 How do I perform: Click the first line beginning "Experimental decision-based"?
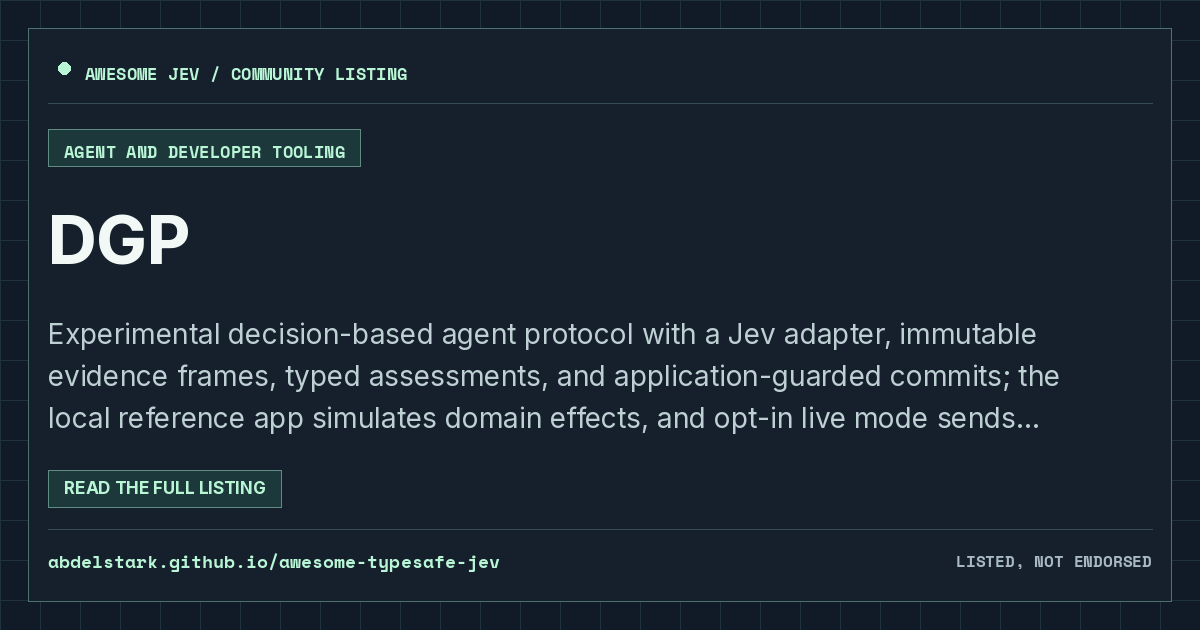pyautogui.click(x=542, y=334)
